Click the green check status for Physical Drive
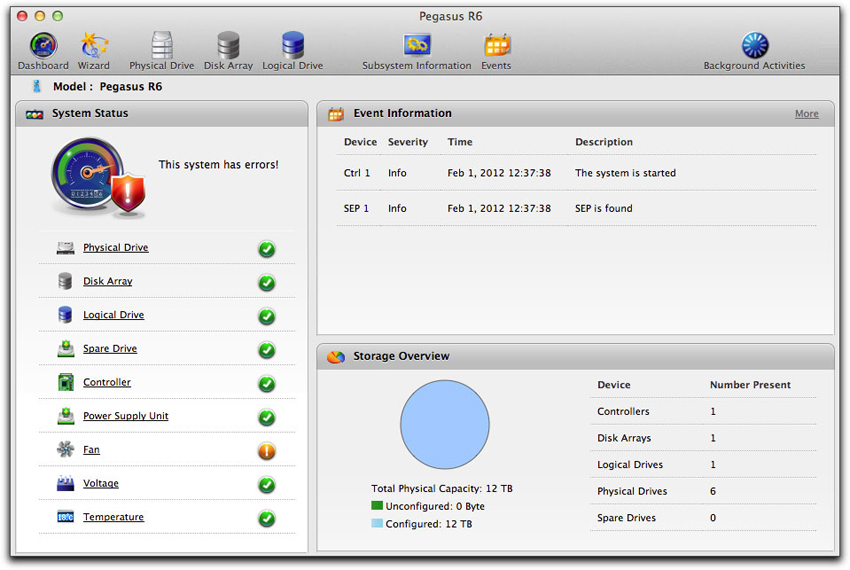 click(x=267, y=249)
